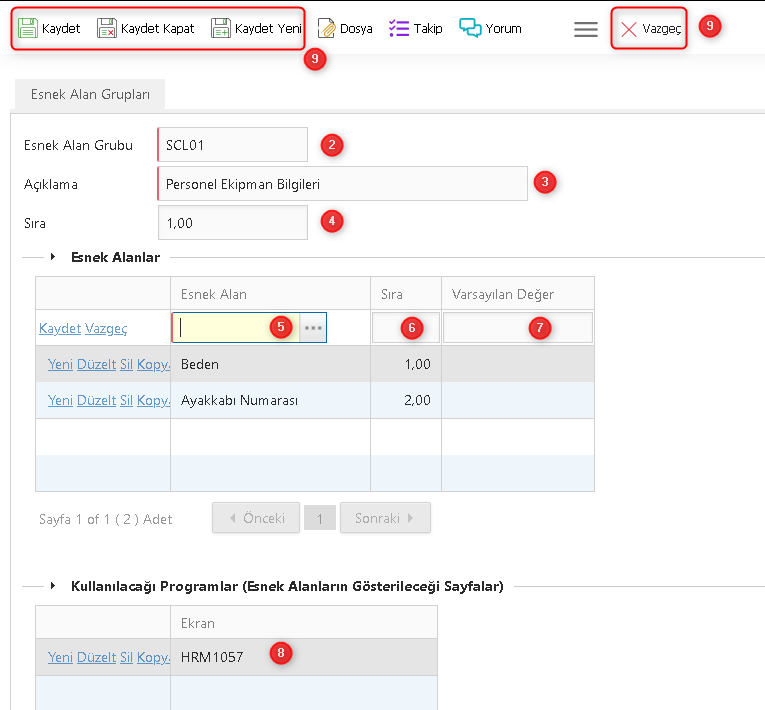Collapse the Esnek Alanlar section
This screenshot has width=765, height=710.
(x=52, y=257)
